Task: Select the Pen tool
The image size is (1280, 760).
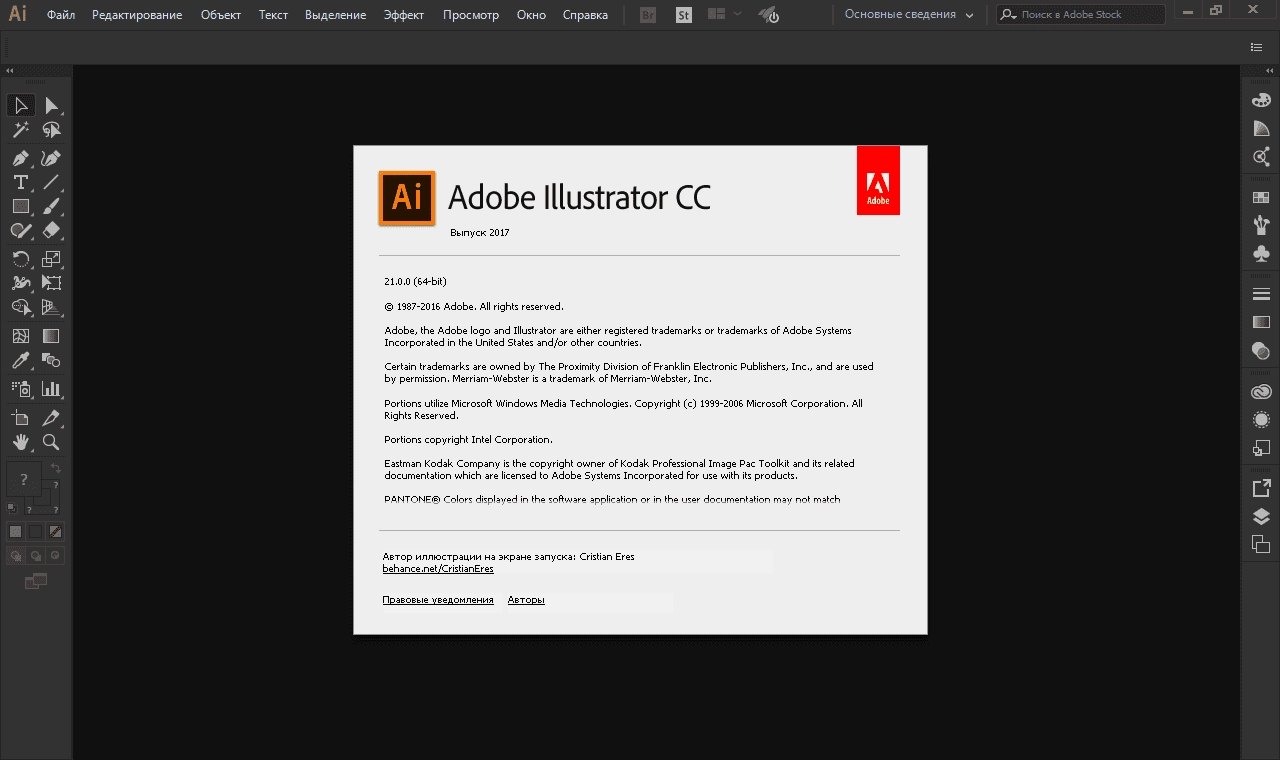Action: coord(20,158)
